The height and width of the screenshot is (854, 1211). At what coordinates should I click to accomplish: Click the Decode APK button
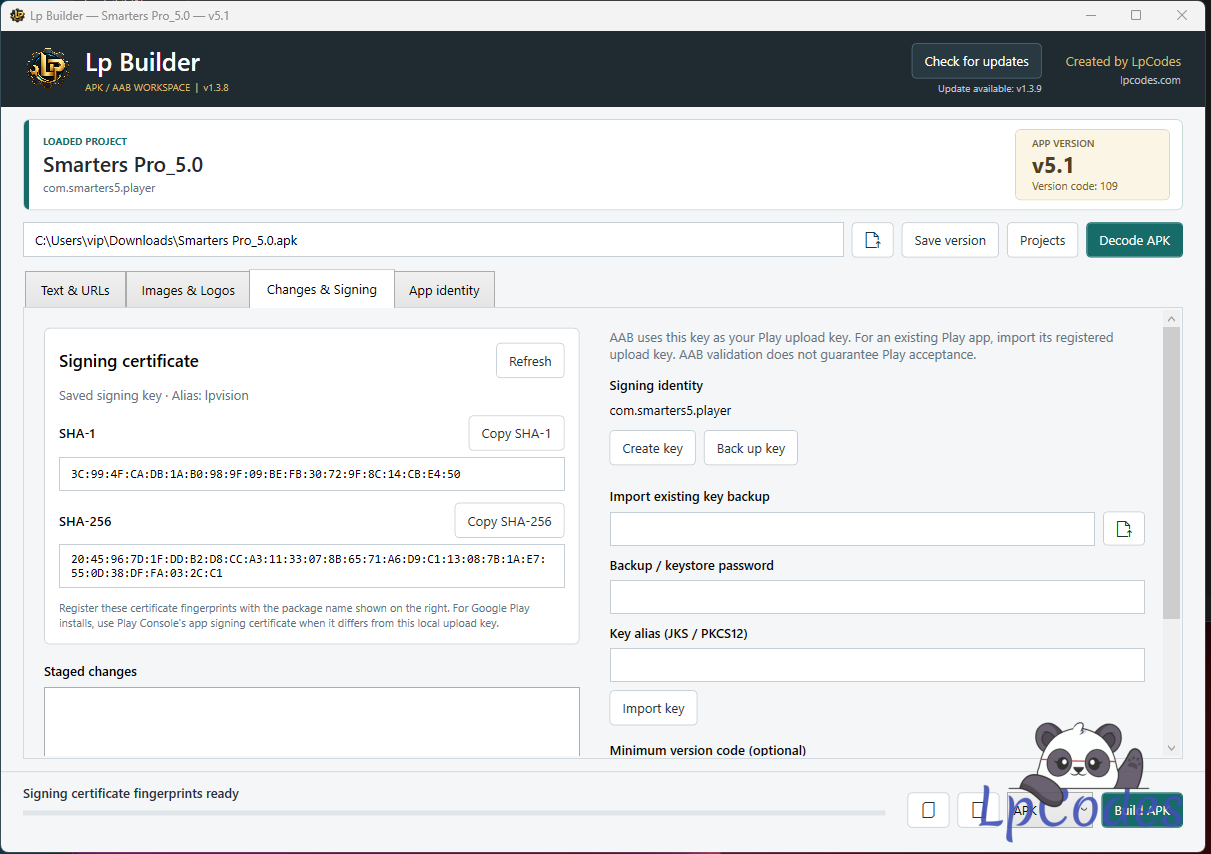(x=1135, y=240)
